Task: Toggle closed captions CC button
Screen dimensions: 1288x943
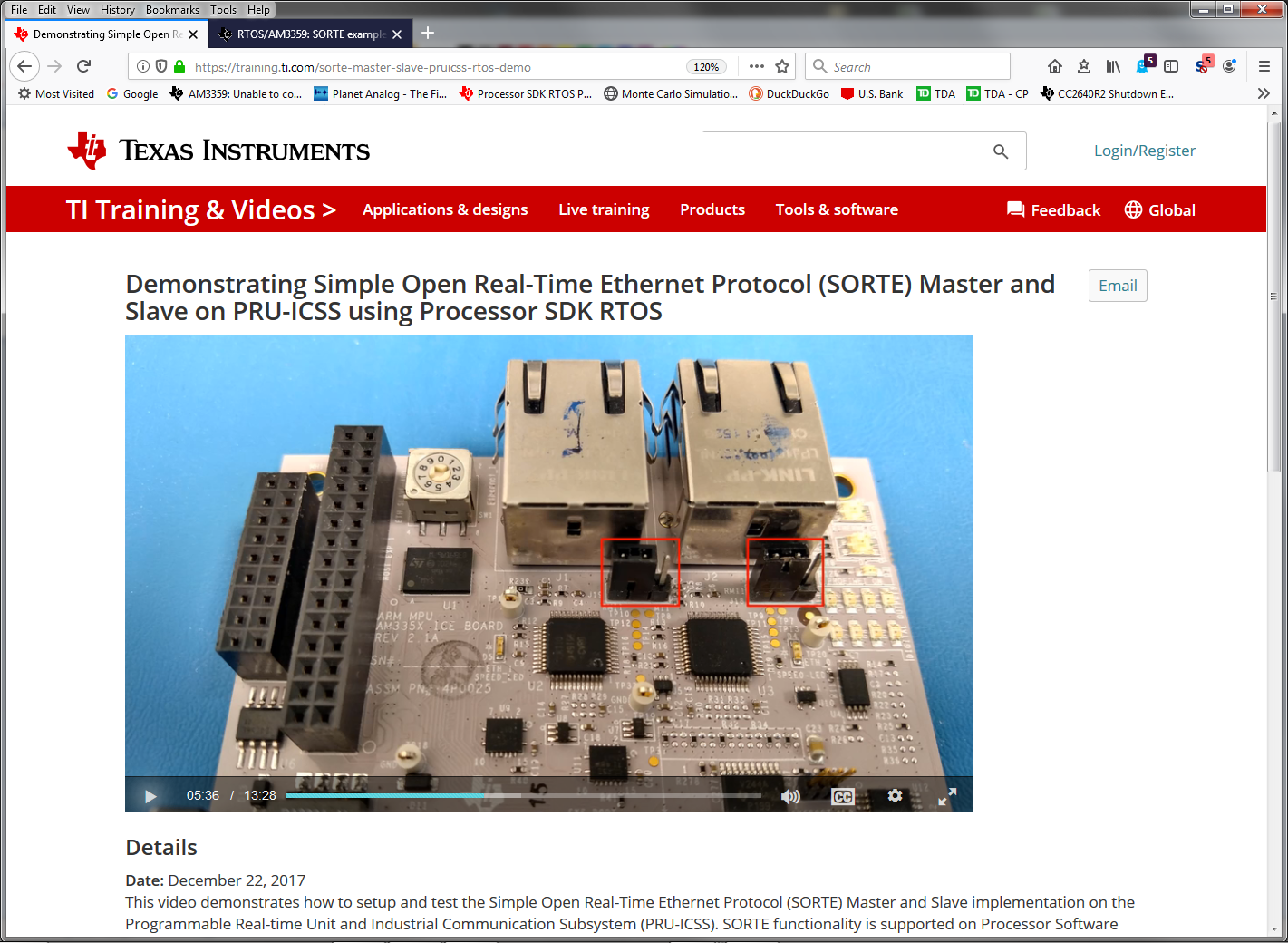Action: click(843, 796)
